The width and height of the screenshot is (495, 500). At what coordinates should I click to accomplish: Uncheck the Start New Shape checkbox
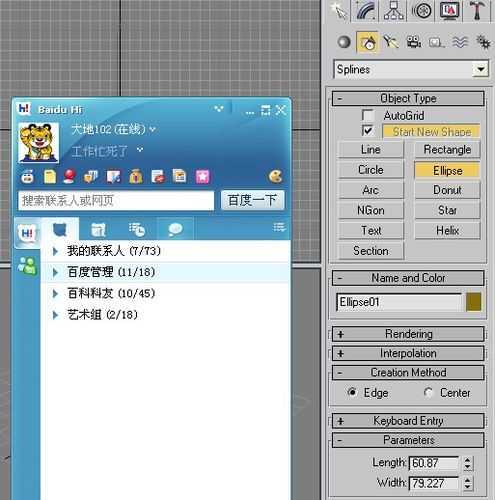pos(368,131)
